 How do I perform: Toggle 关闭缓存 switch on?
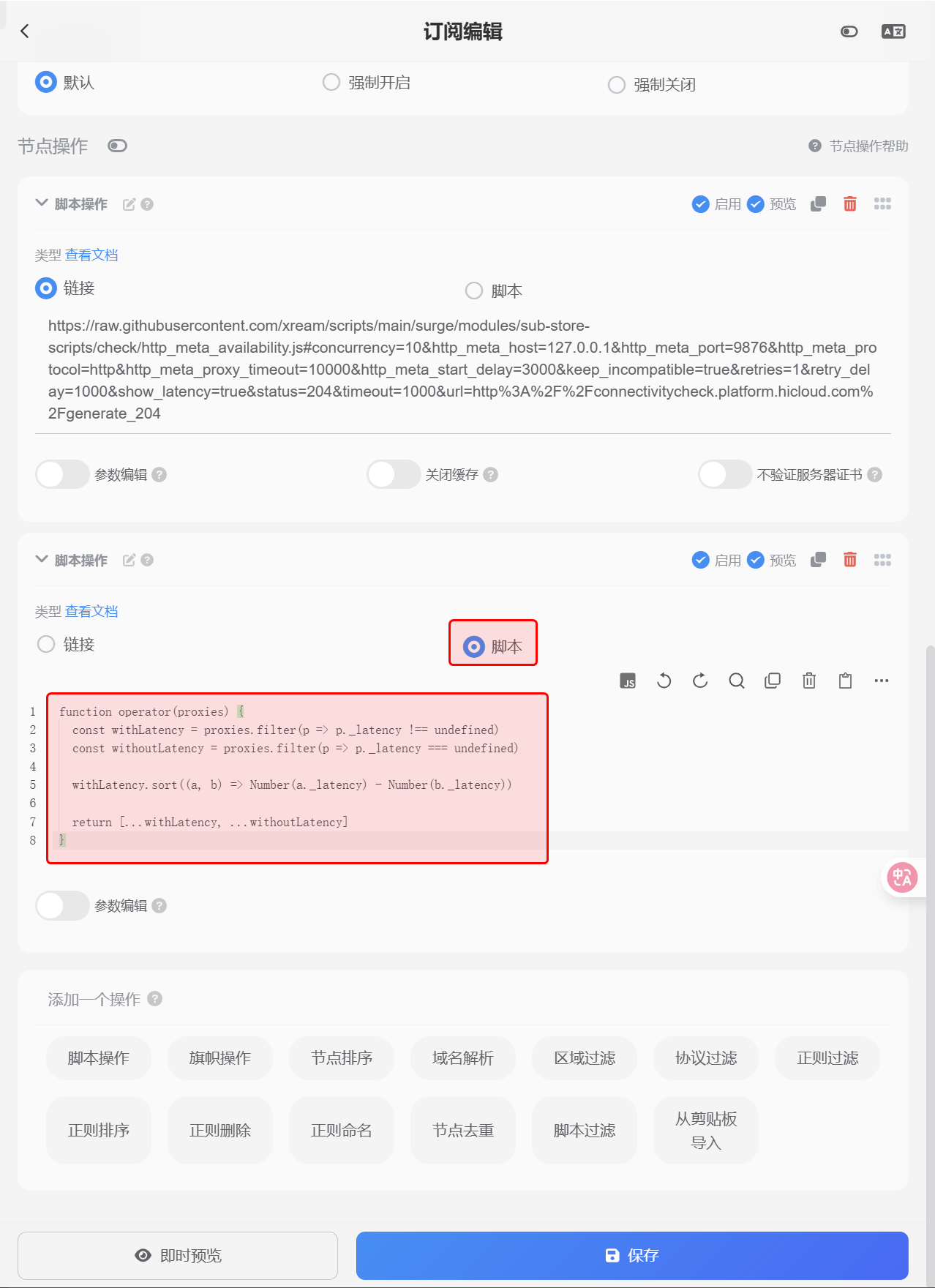tap(394, 474)
